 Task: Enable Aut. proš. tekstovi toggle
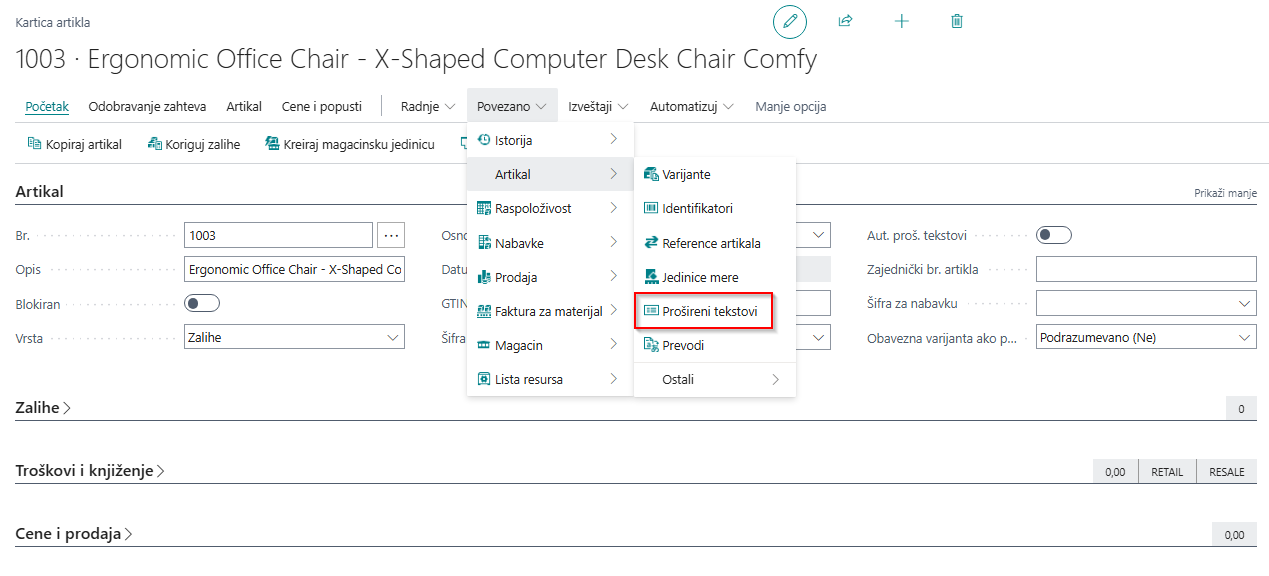point(1053,235)
